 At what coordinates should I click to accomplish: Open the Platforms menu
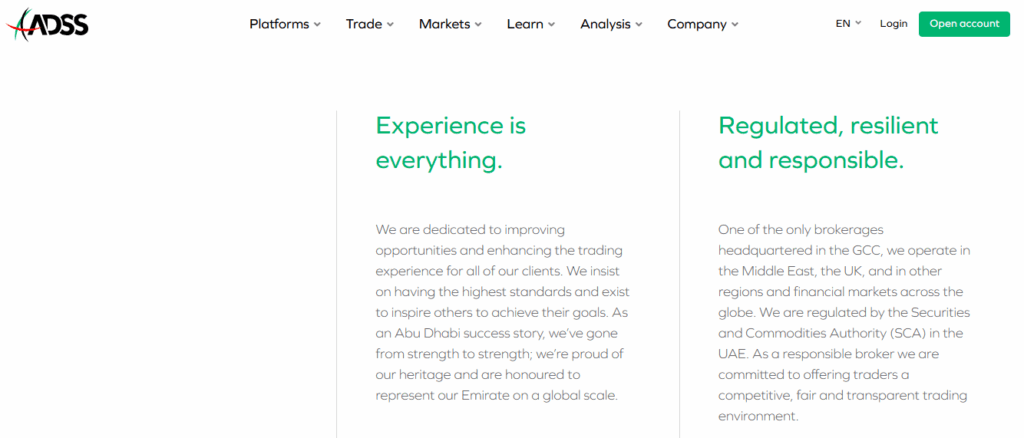coord(279,24)
